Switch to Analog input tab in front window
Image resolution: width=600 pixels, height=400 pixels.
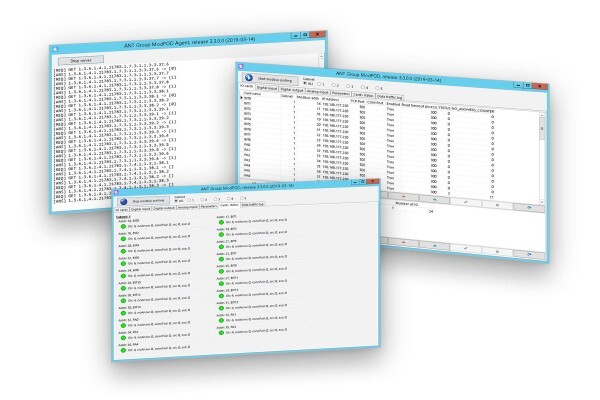coord(188,207)
